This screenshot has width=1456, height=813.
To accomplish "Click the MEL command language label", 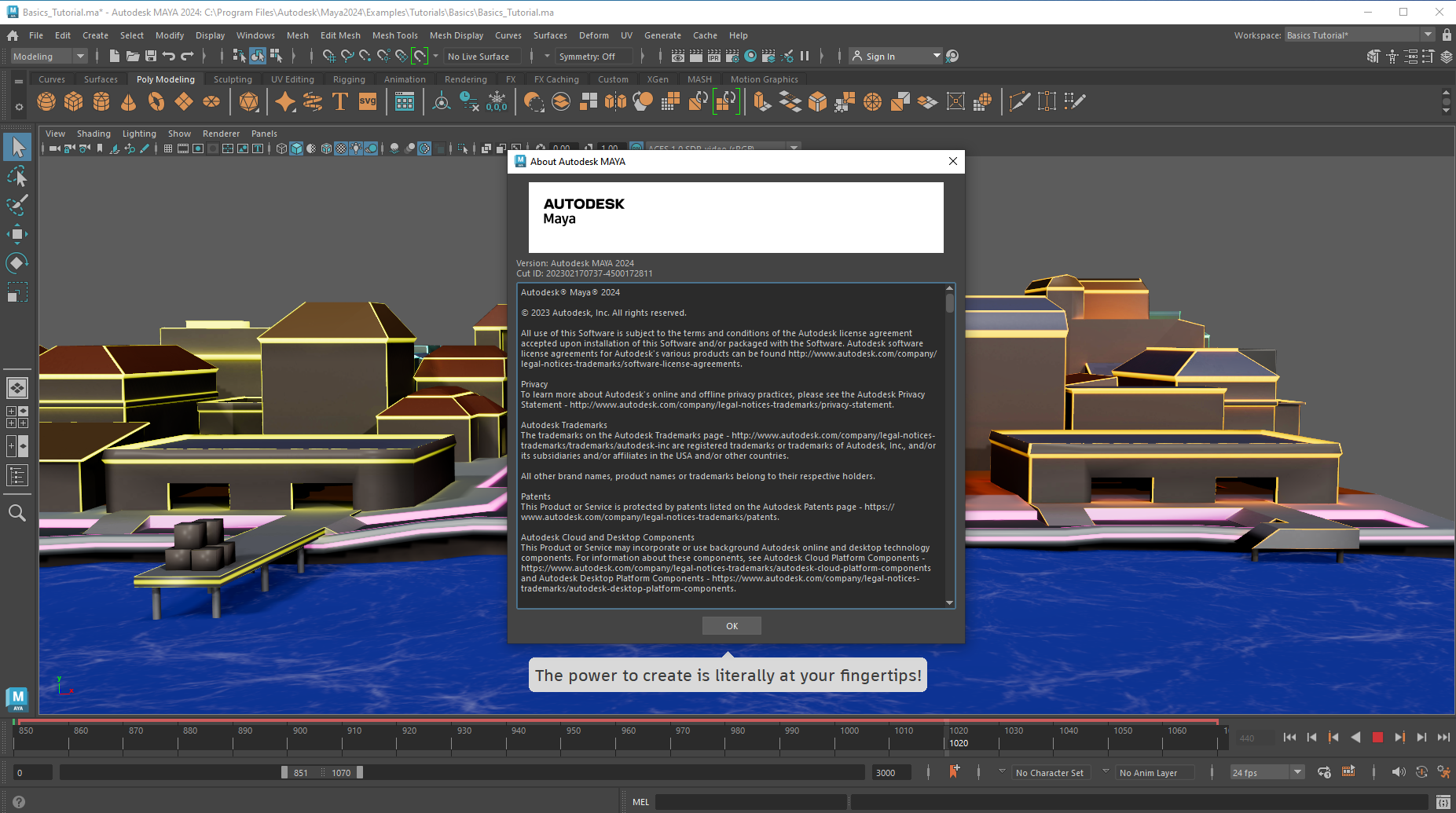I will 641,802.
